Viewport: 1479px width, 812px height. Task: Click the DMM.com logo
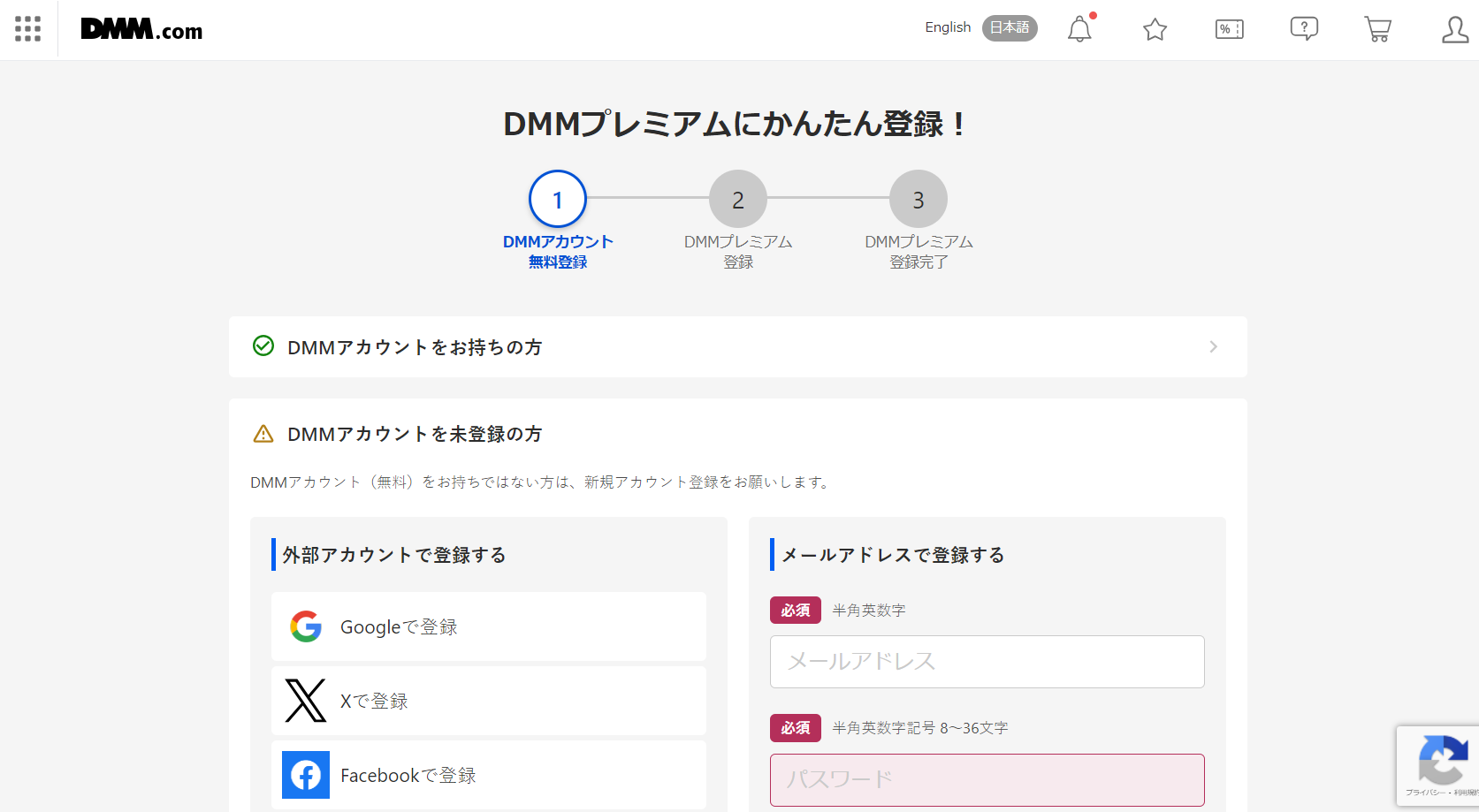[141, 29]
